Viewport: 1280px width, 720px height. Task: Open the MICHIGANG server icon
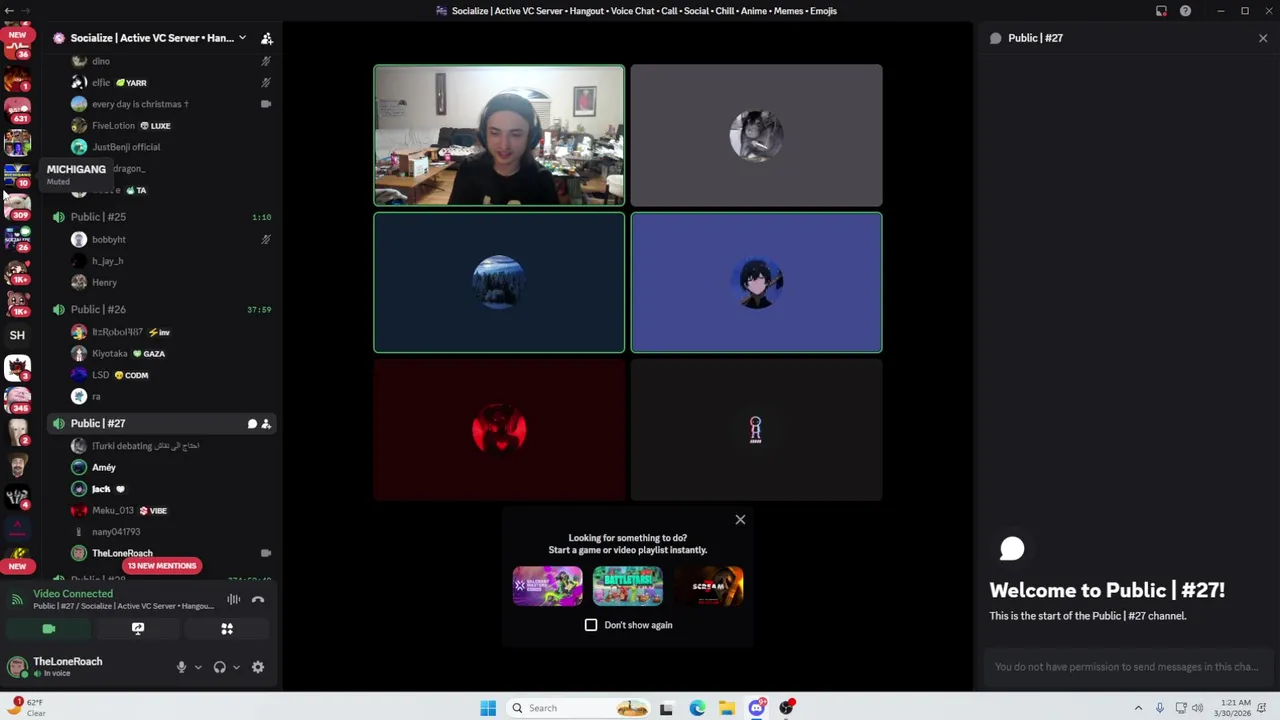17,174
